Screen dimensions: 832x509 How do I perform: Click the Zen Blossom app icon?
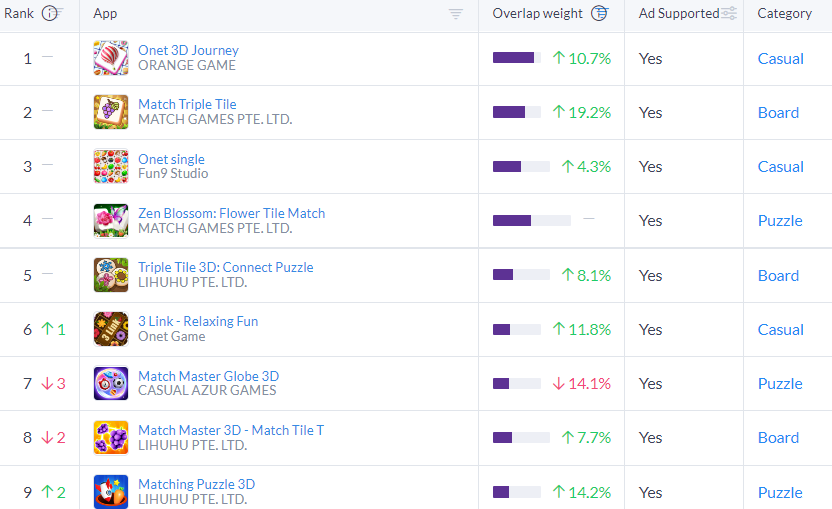111,221
